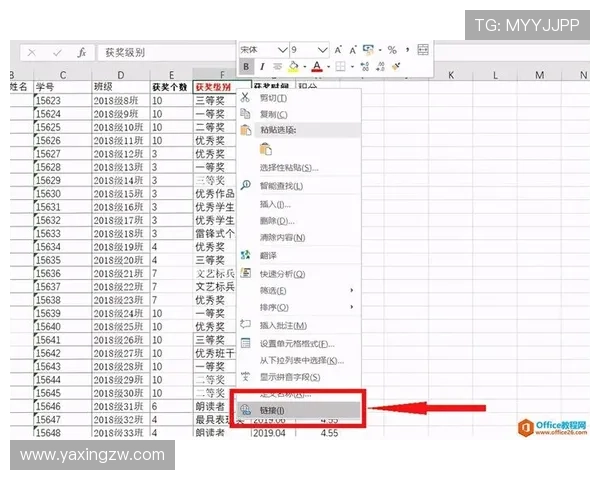This screenshot has width=600, height=480.
Task: Expand the 筛选(E) submenu arrow
Action: [352, 291]
